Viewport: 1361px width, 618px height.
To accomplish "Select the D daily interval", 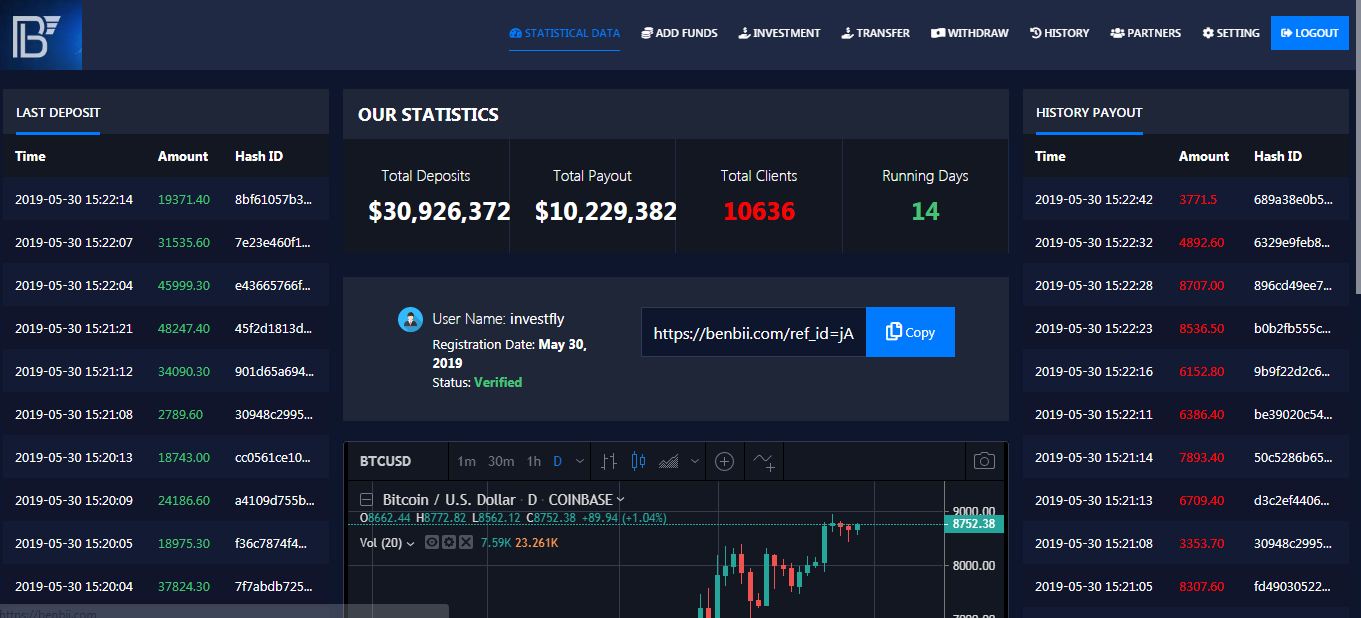I will point(557,461).
